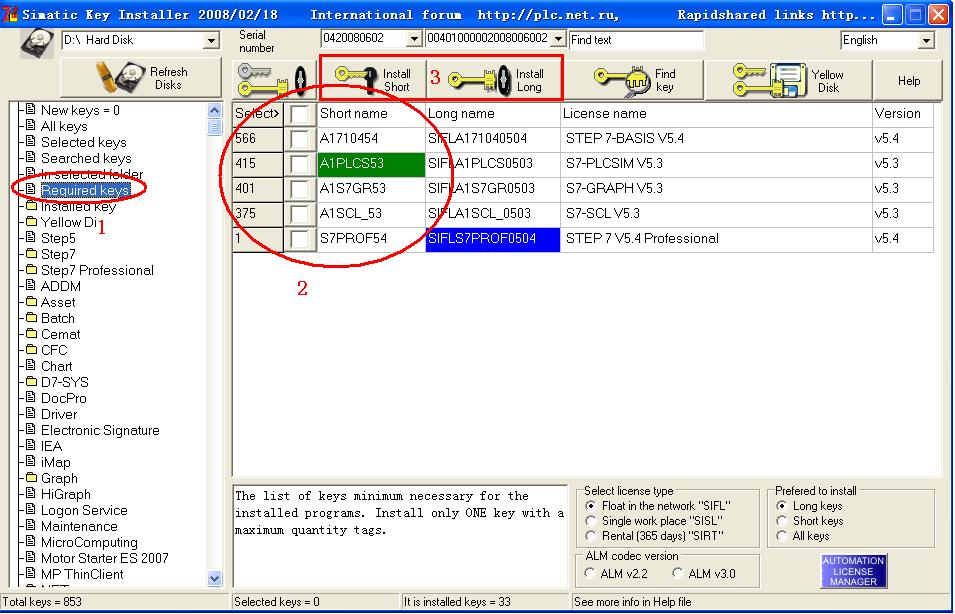Viewport: 955px width, 614px height.
Task: Check the box for S7PROF54 key
Action: point(298,239)
